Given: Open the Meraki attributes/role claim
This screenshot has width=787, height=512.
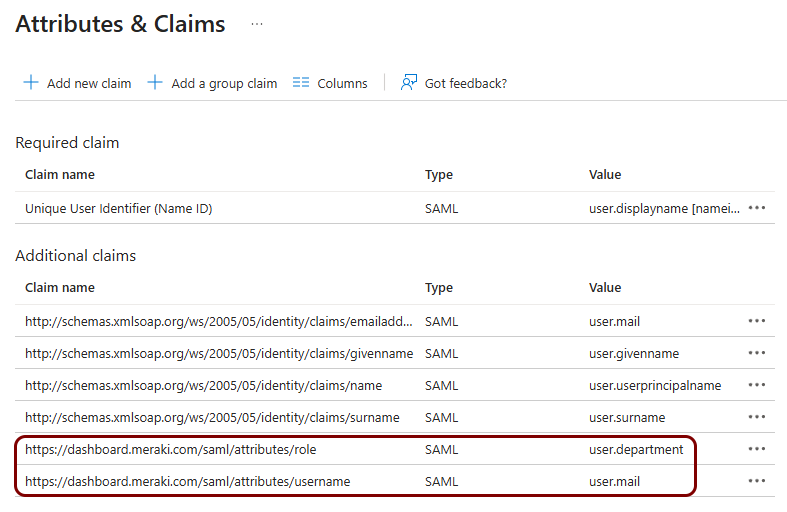Looking at the screenshot, I should pyautogui.click(x=171, y=450).
